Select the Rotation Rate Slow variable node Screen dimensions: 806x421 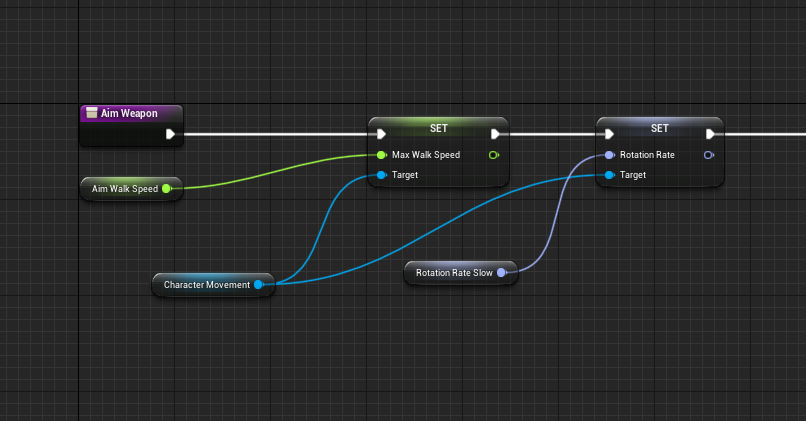(453, 272)
